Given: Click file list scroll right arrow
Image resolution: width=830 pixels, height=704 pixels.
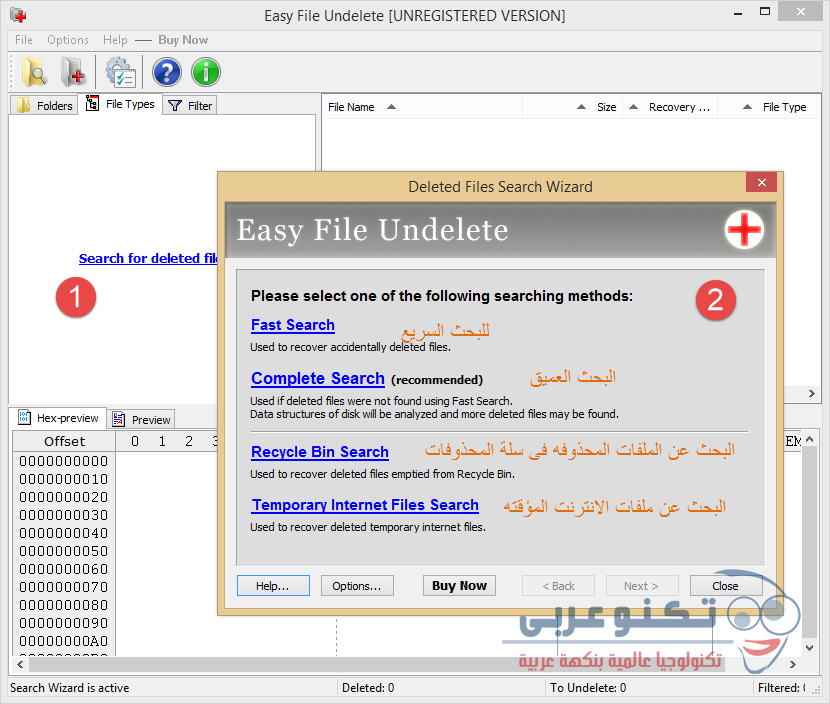Looking at the screenshot, I should (811, 393).
